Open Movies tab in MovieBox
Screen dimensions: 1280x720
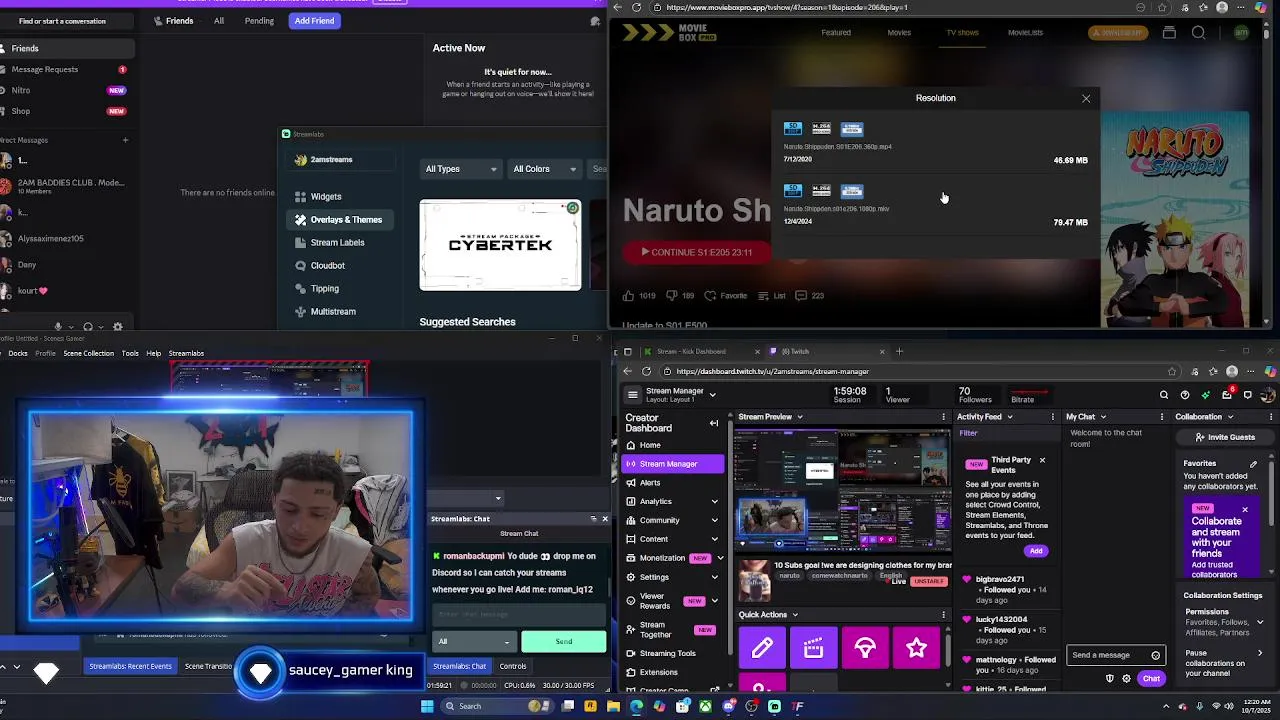[899, 33]
